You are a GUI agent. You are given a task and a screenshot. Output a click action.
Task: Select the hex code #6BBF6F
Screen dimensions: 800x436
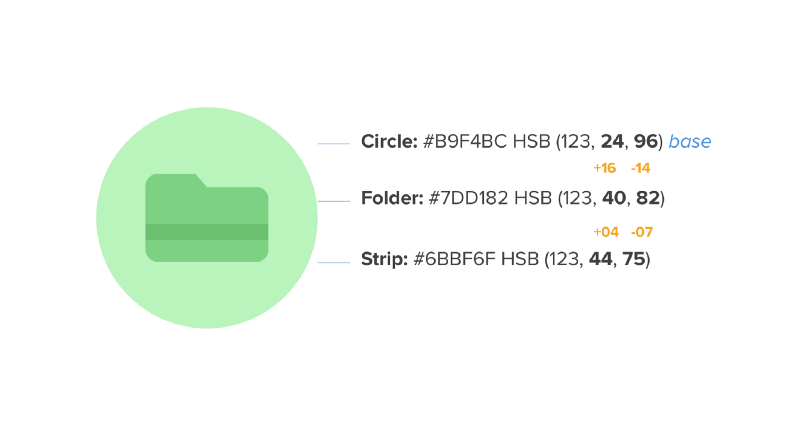(x=454, y=260)
